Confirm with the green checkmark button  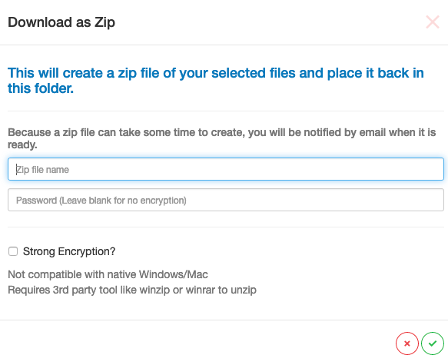click(x=432, y=343)
